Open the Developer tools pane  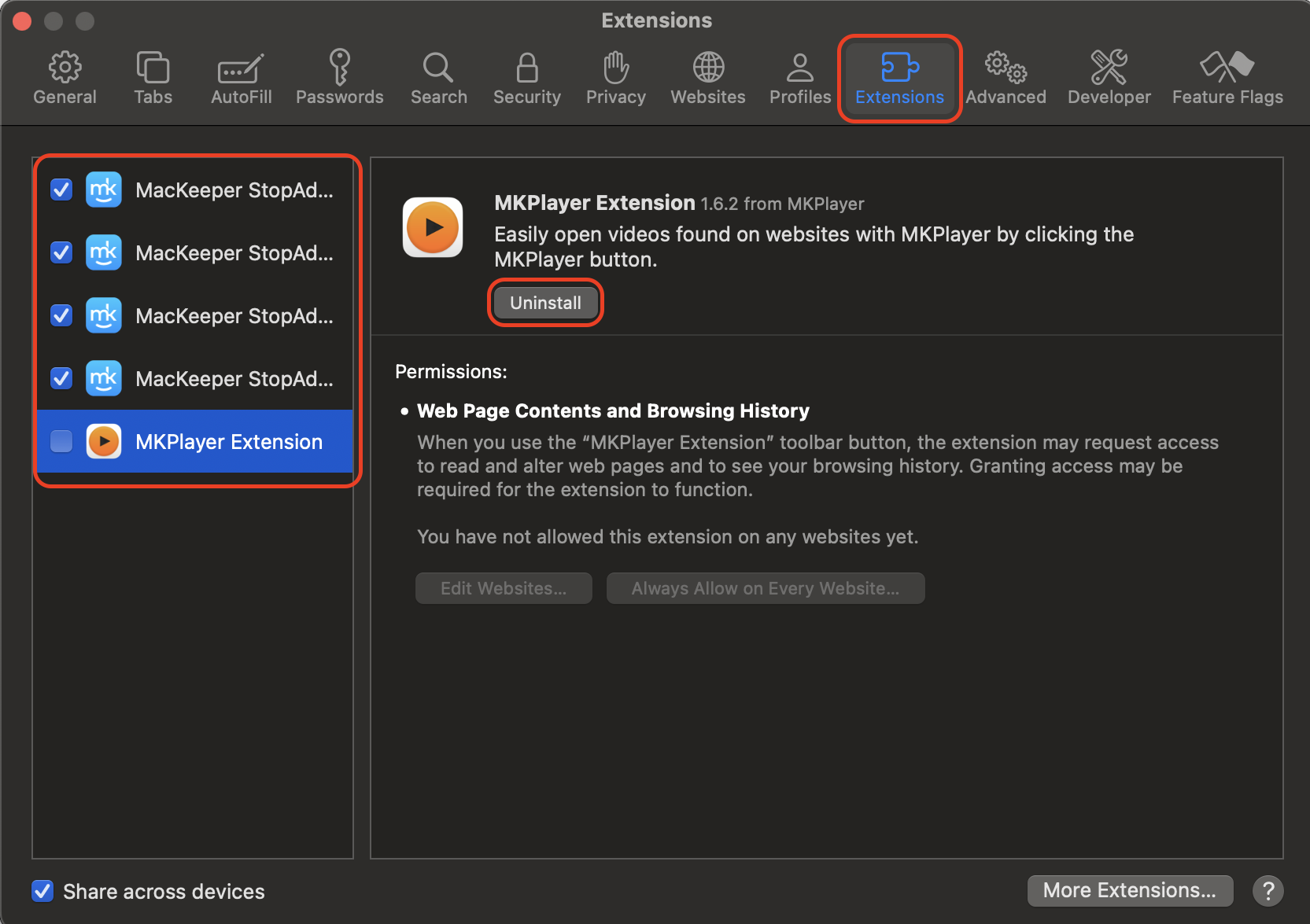(1109, 76)
